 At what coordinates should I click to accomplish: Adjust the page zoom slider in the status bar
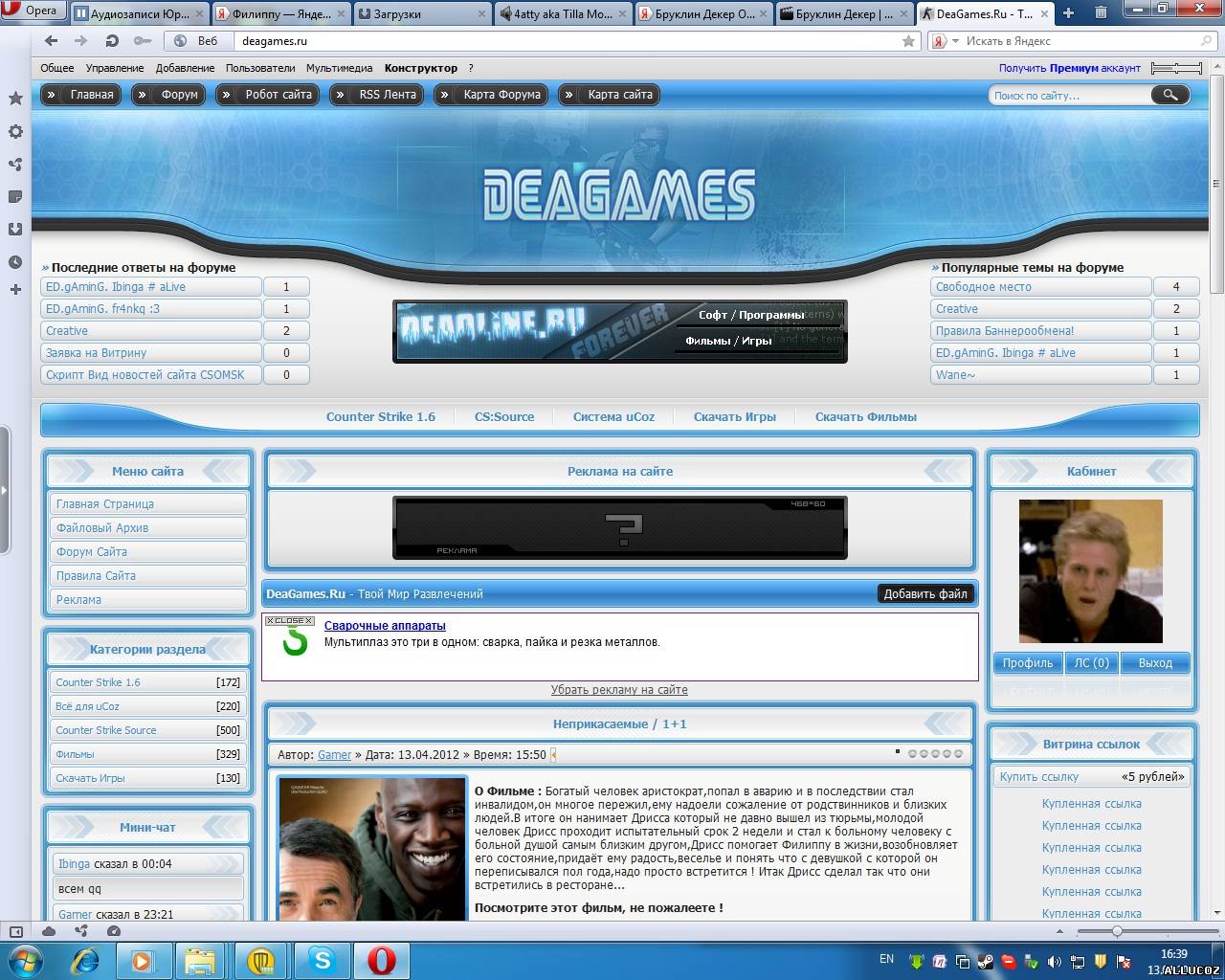click(1116, 931)
